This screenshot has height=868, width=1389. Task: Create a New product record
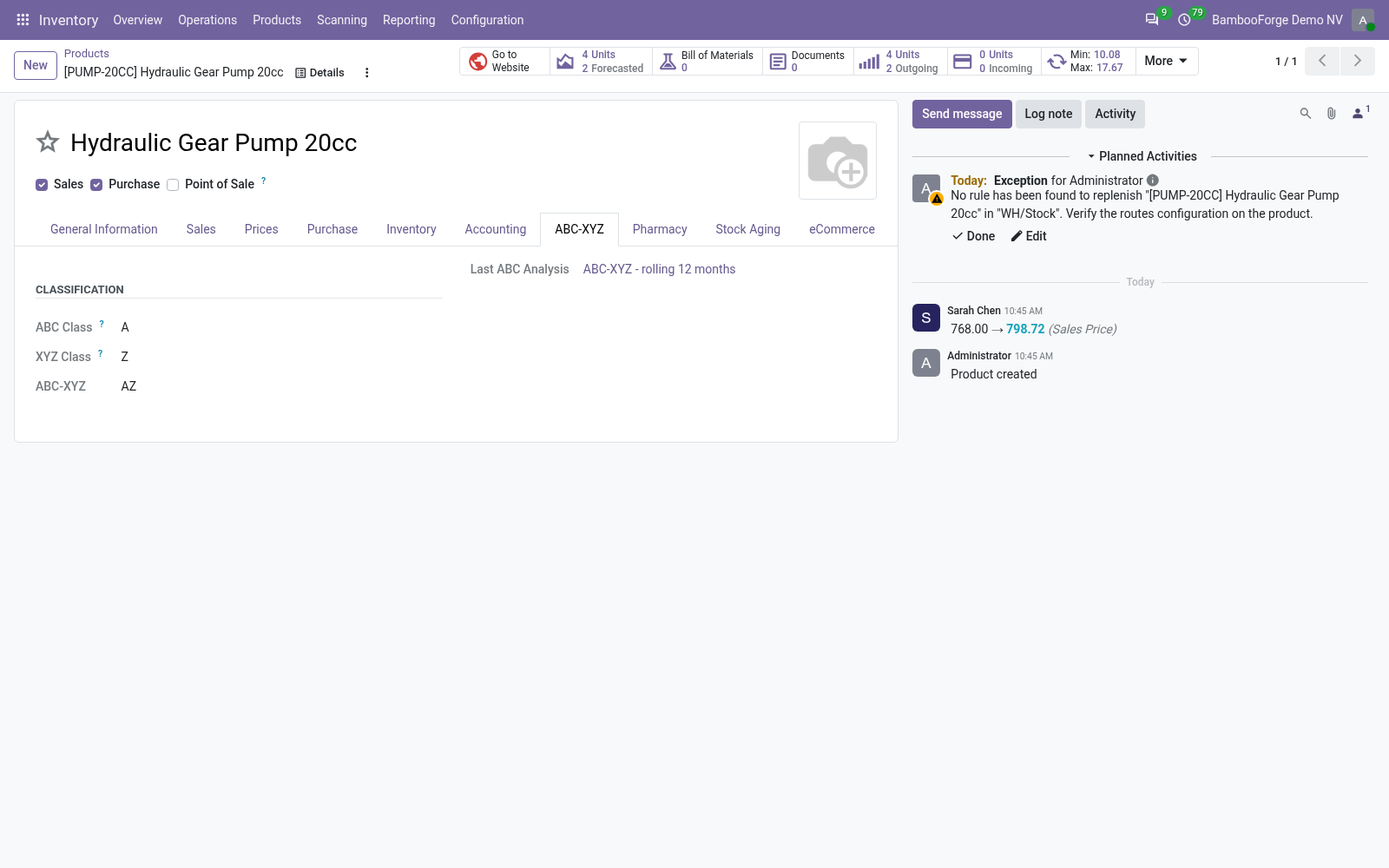coord(36,65)
